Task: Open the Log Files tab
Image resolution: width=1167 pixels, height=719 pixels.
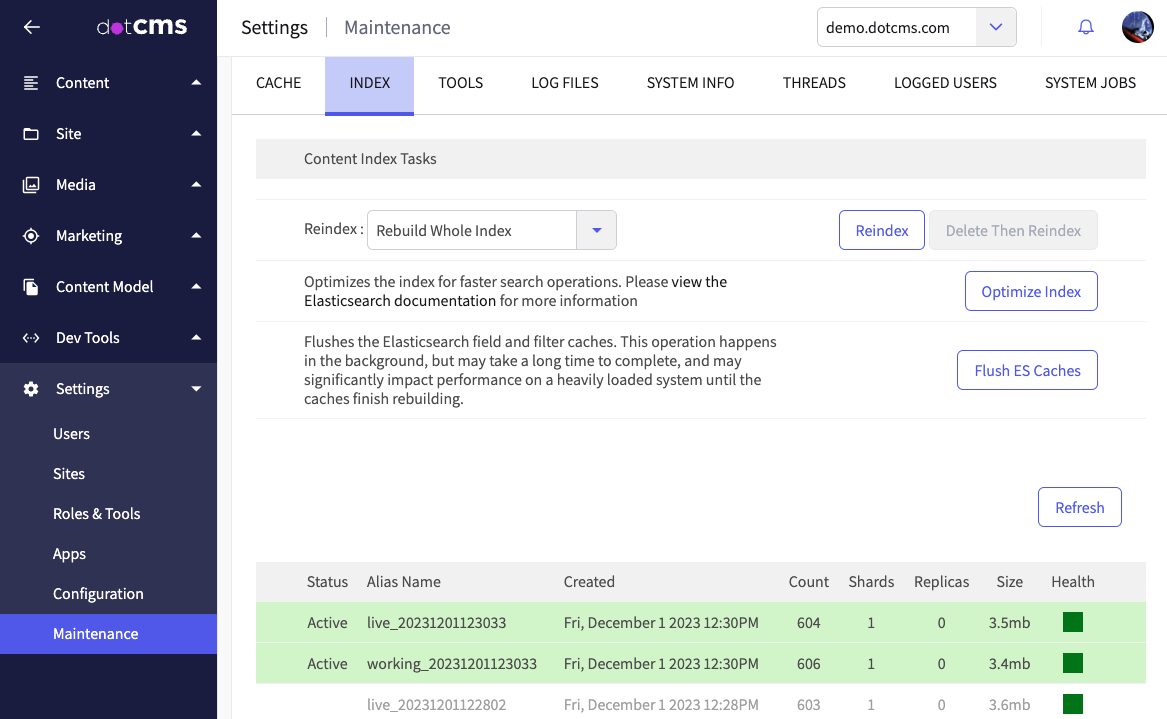Action: coord(564,83)
